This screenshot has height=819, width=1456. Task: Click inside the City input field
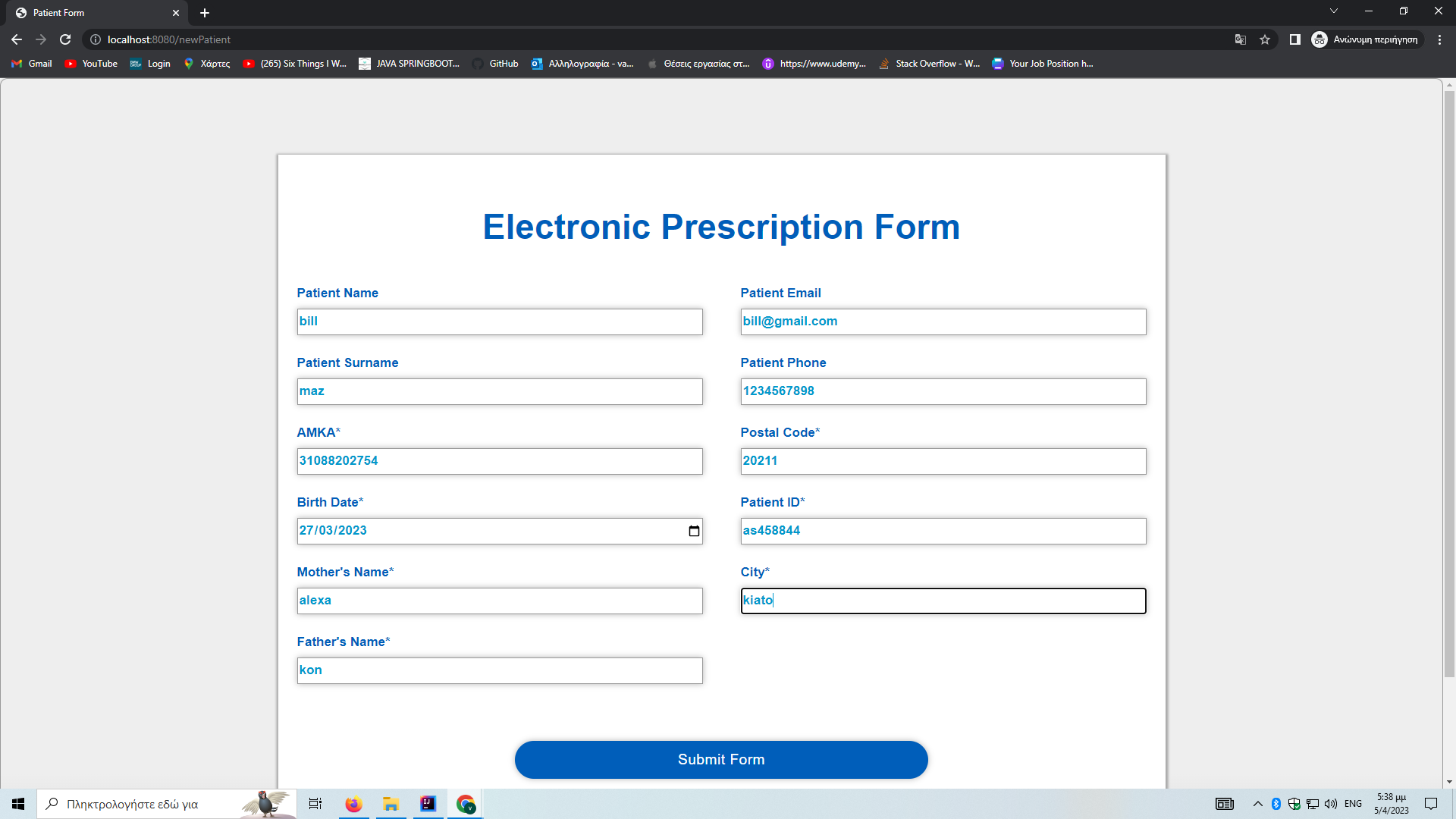click(943, 601)
